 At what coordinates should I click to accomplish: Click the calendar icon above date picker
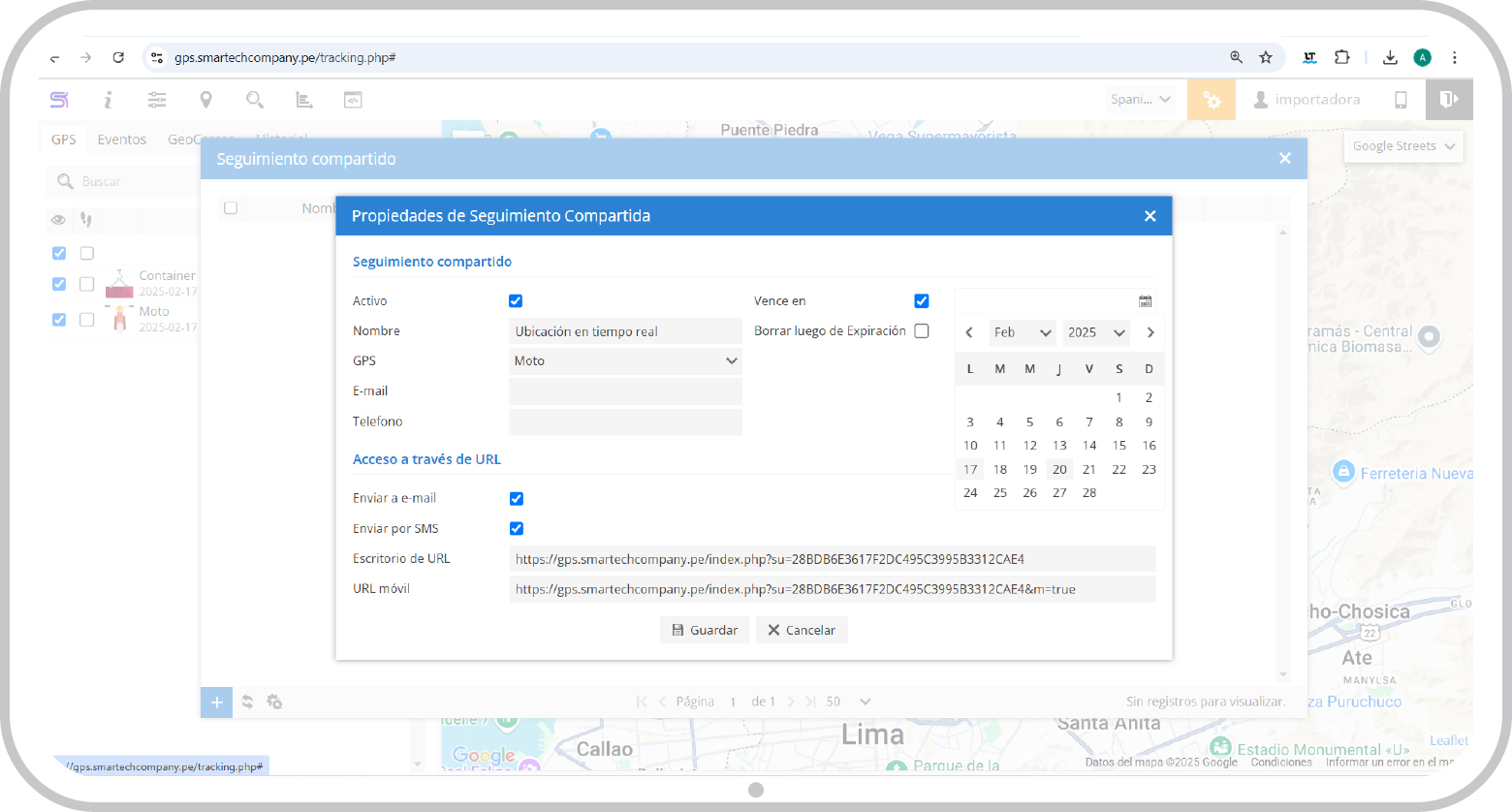coord(1145,301)
